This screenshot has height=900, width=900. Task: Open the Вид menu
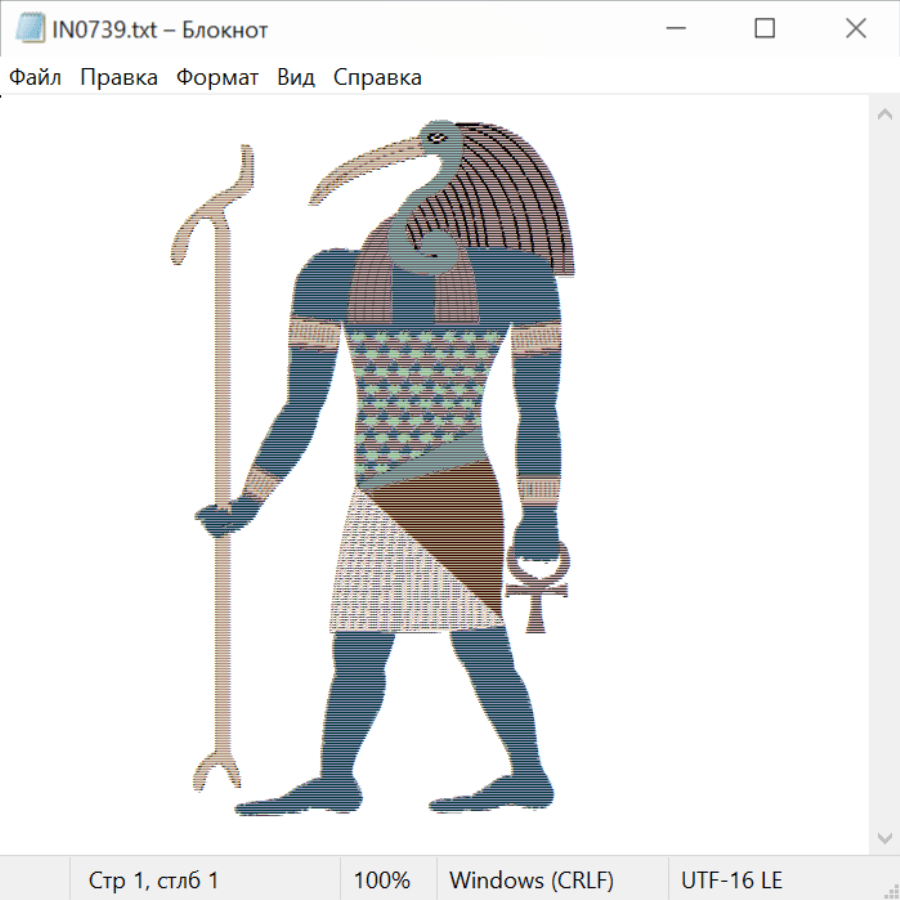(x=296, y=77)
